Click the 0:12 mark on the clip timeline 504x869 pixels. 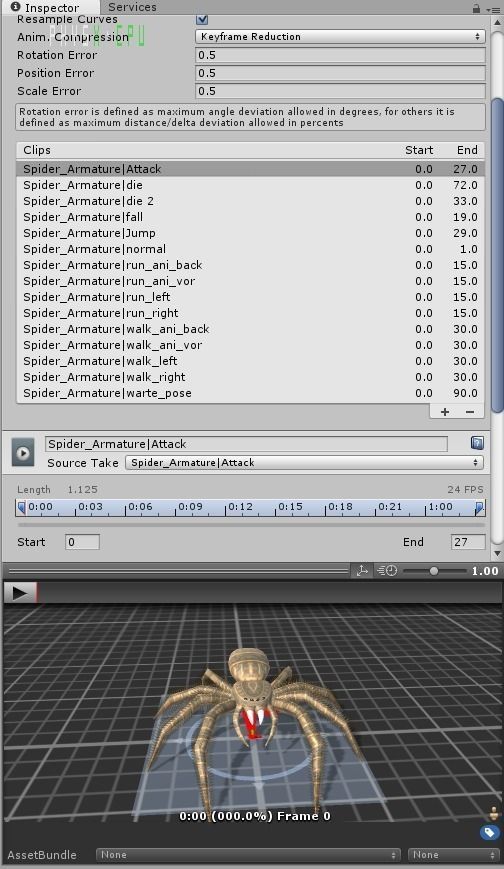(240, 507)
